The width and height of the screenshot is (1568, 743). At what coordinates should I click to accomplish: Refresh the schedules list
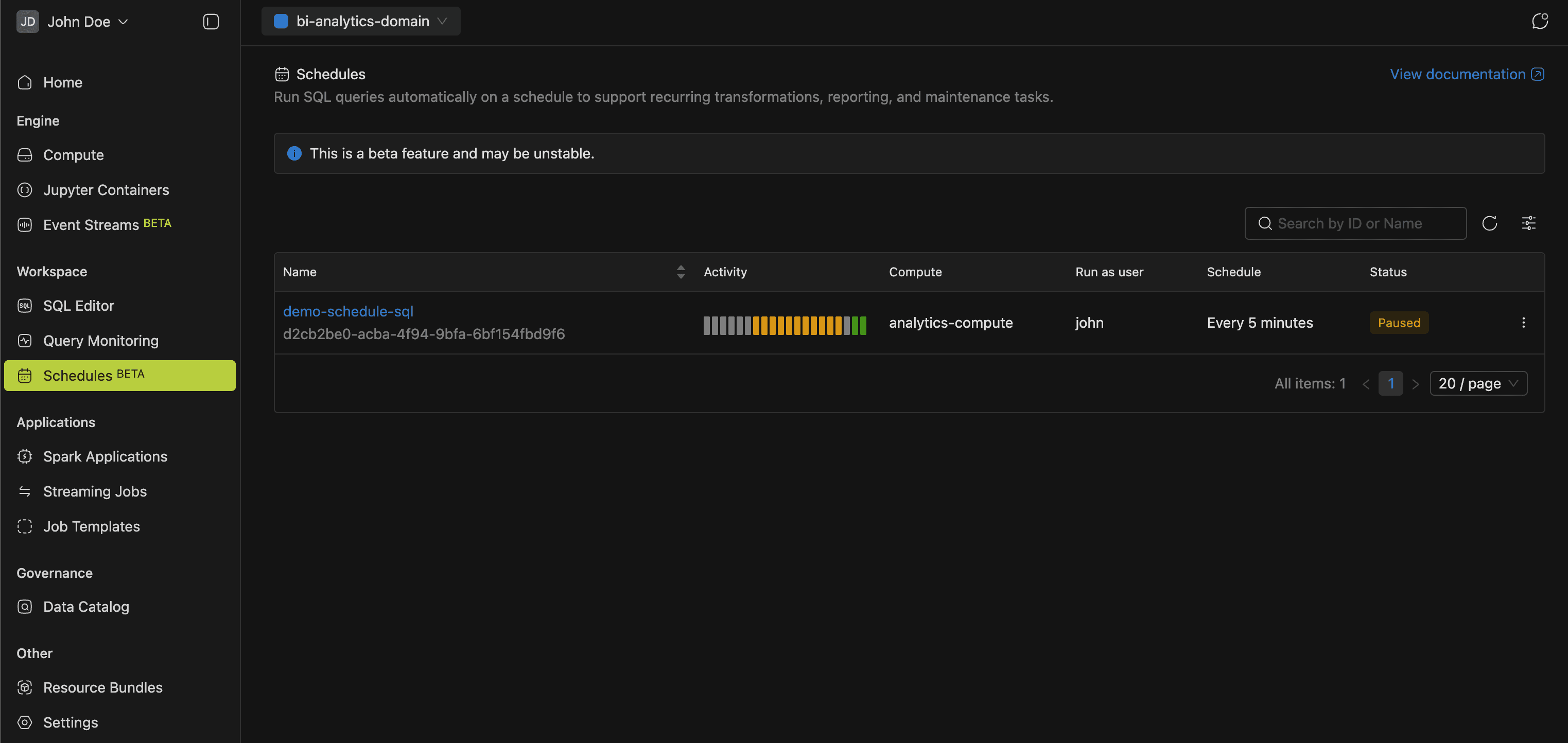[1490, 223]
